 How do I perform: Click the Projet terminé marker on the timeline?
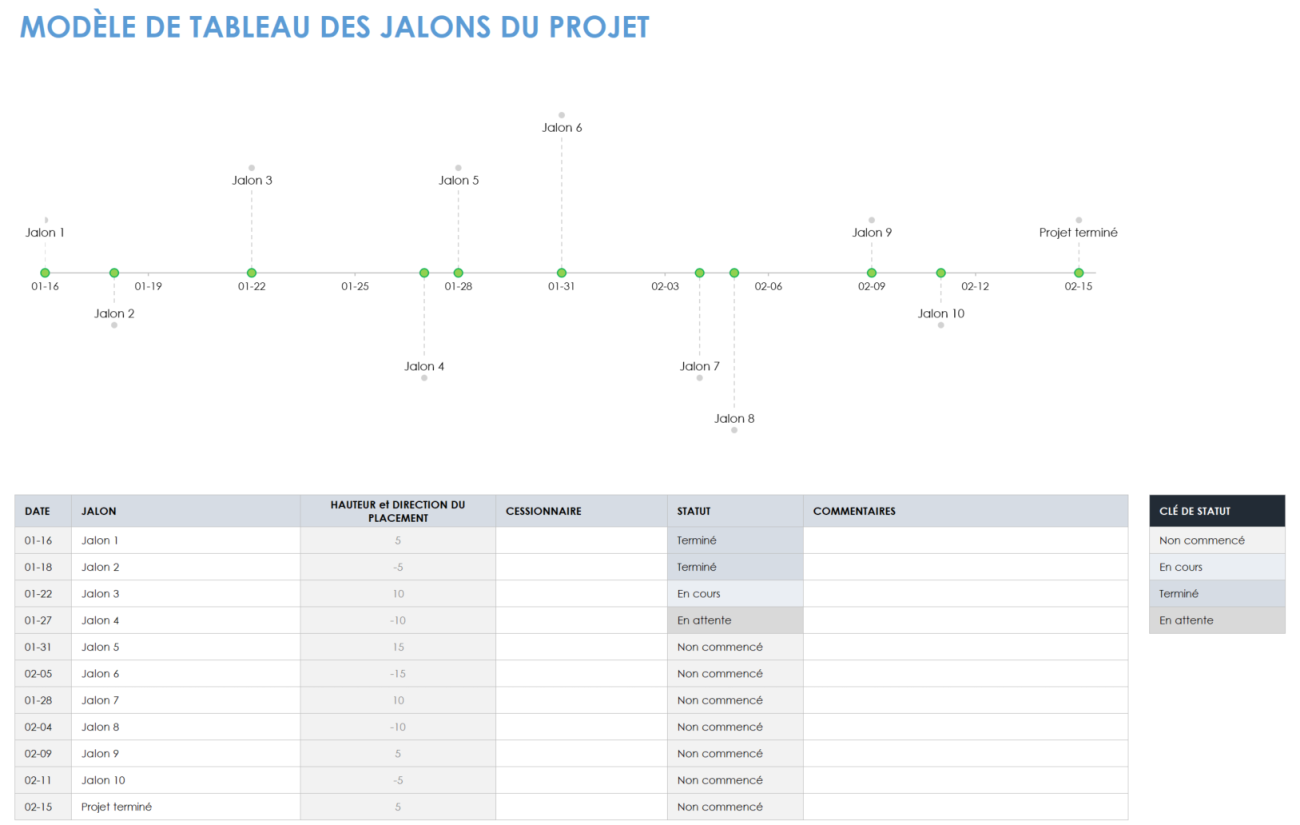[1078, 272]
